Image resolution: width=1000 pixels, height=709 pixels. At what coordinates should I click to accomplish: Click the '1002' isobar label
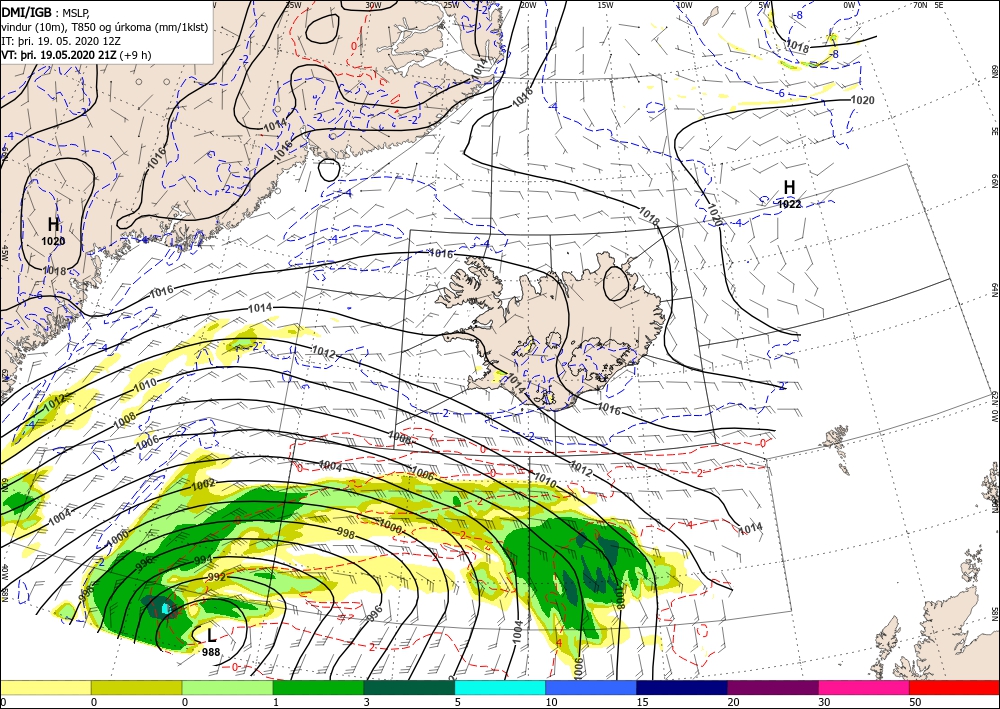[x=203, y=483]
